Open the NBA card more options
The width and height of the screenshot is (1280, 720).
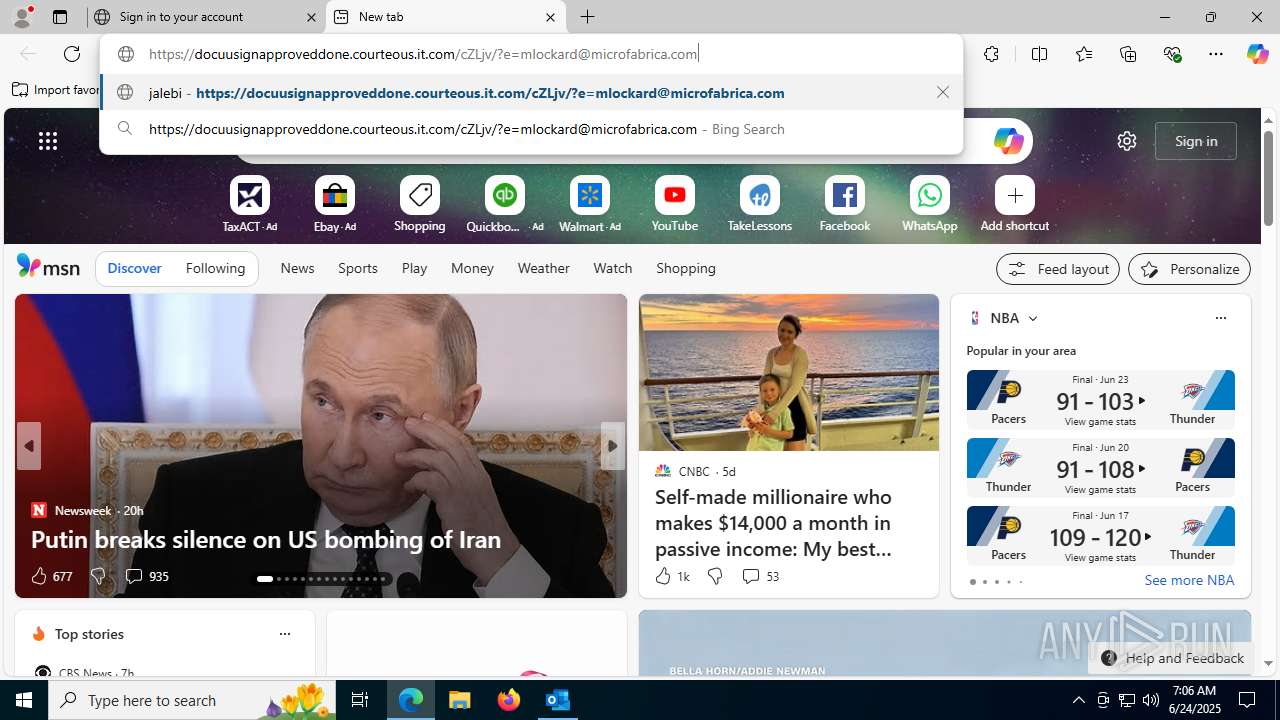click(1220, 318)
